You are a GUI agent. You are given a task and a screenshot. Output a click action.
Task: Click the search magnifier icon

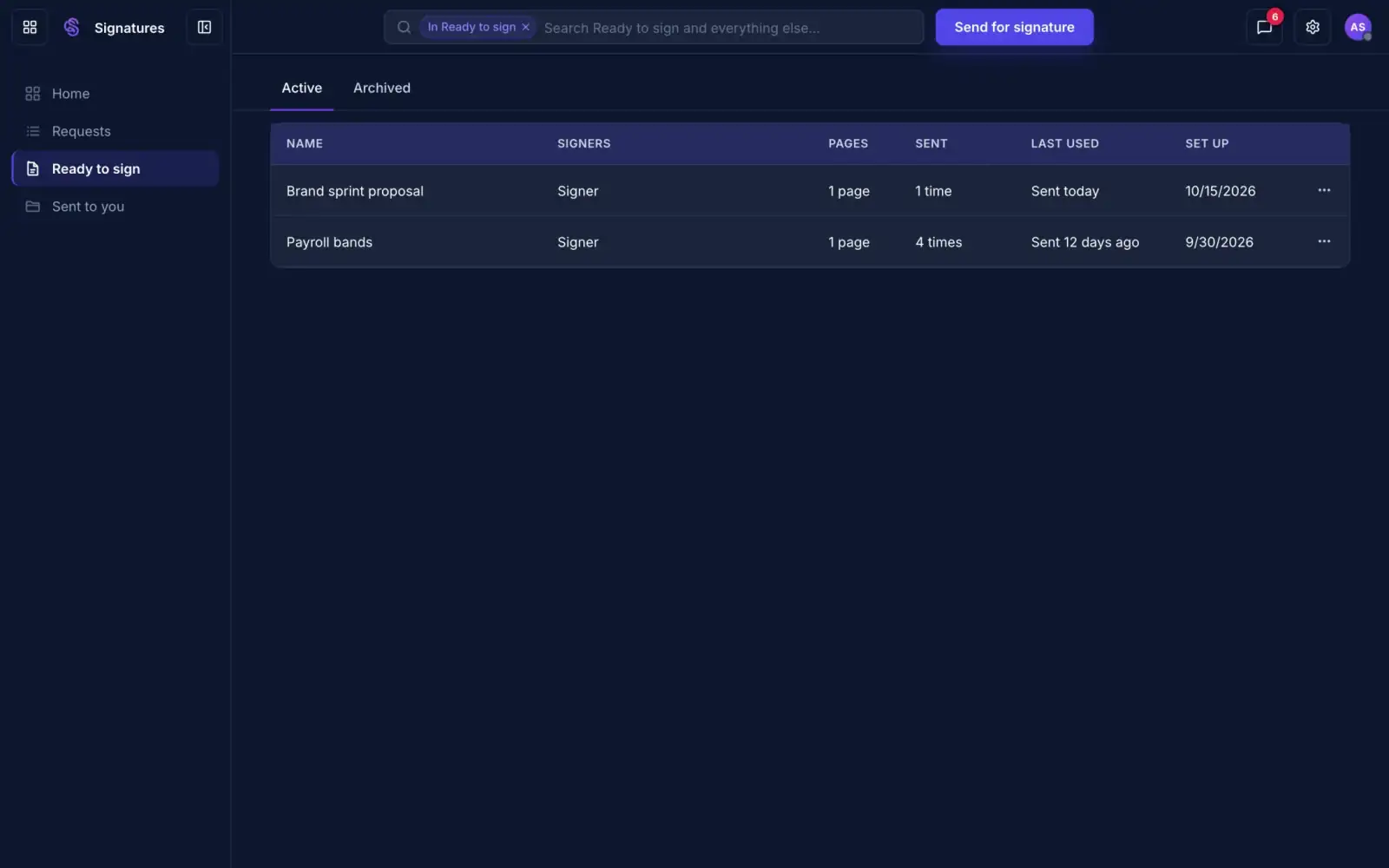tap(404, 27)
